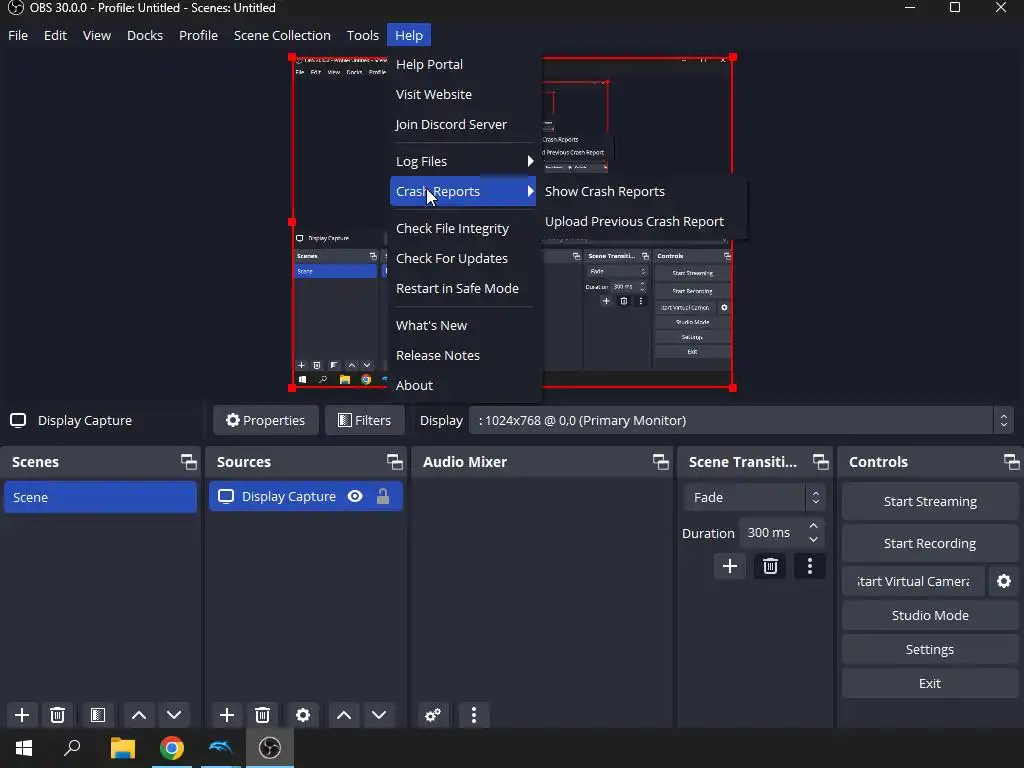Pop out the Sources dock
The width and height of the screenshot is (1024, 768).
pos(394,462)
